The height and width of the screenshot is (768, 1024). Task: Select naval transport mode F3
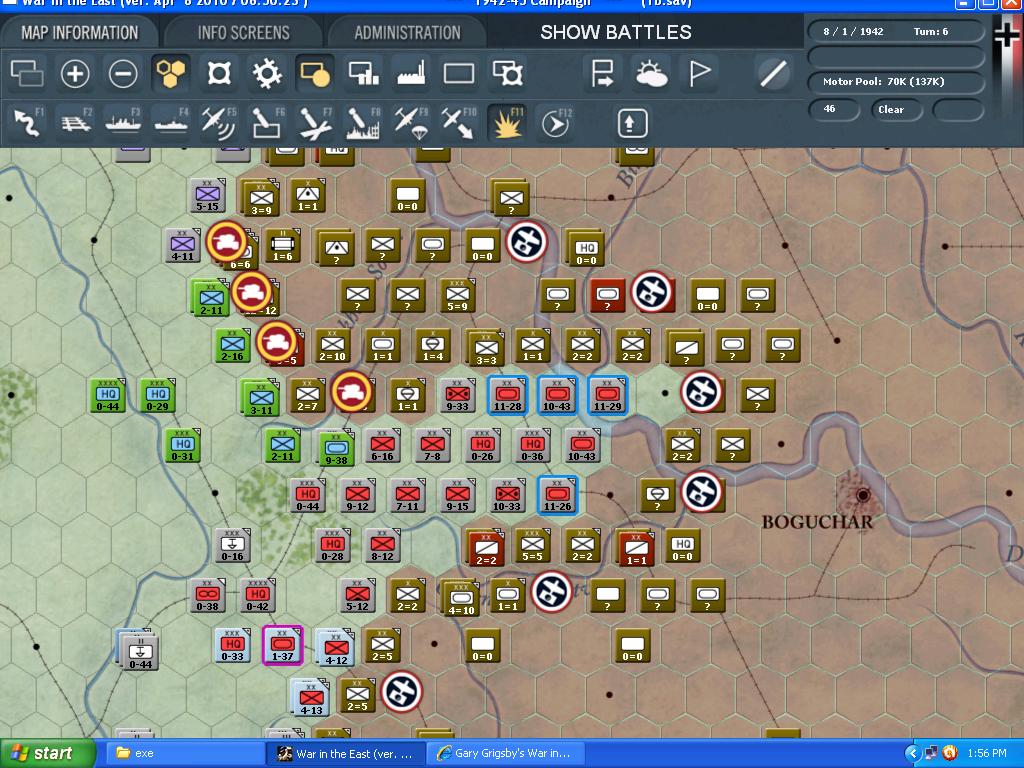click(x=123, y=123)
